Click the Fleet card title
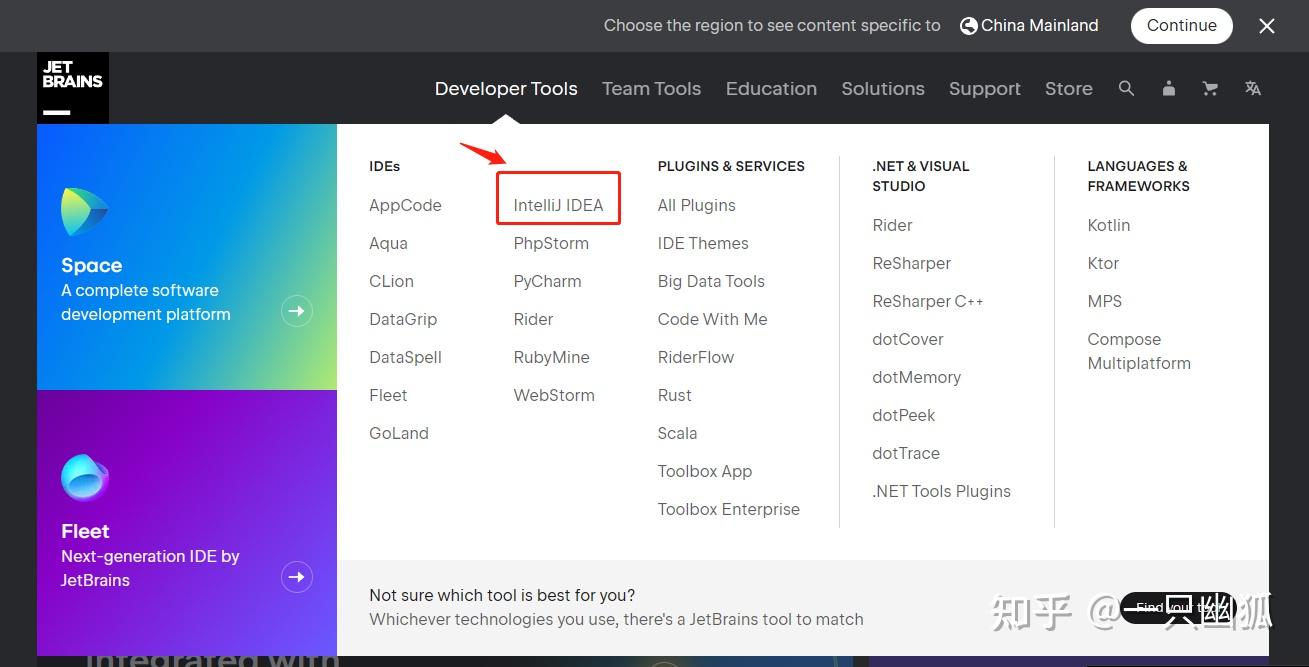Image resolution: width=1309 pixels, height=667 pixels. pyautogui.click(x=85, y=531)
